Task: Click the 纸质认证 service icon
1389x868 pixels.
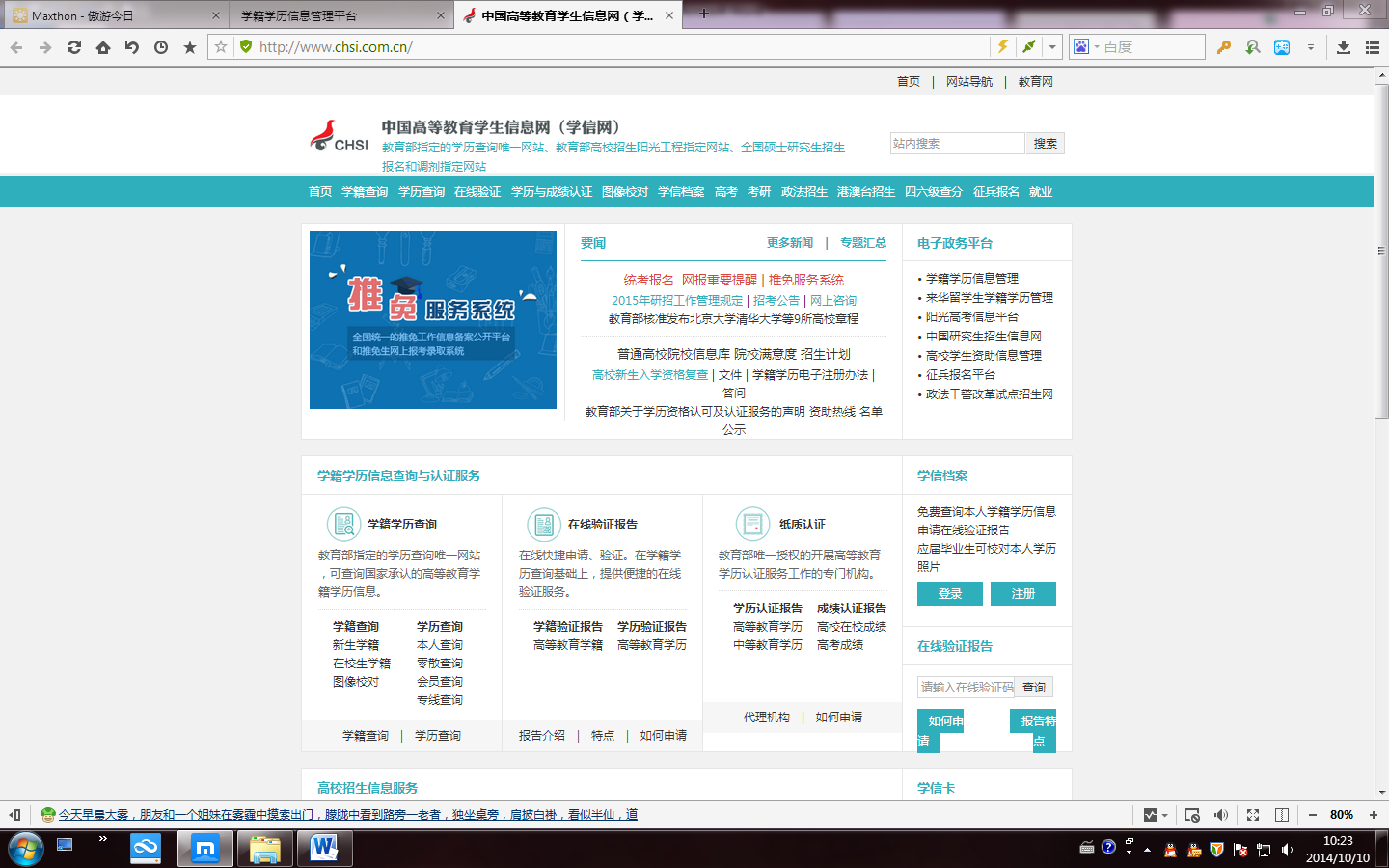Action: point(752,524)
